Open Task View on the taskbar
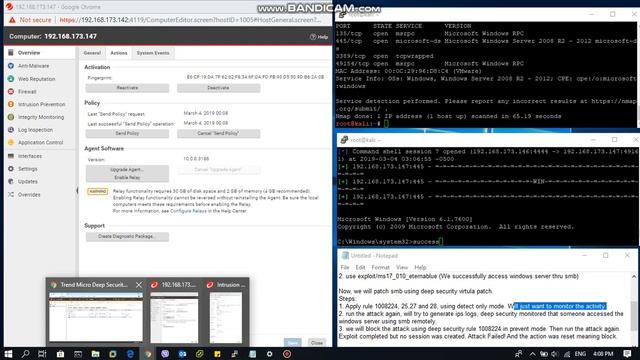The image size is (640, 360). point(42,354)
